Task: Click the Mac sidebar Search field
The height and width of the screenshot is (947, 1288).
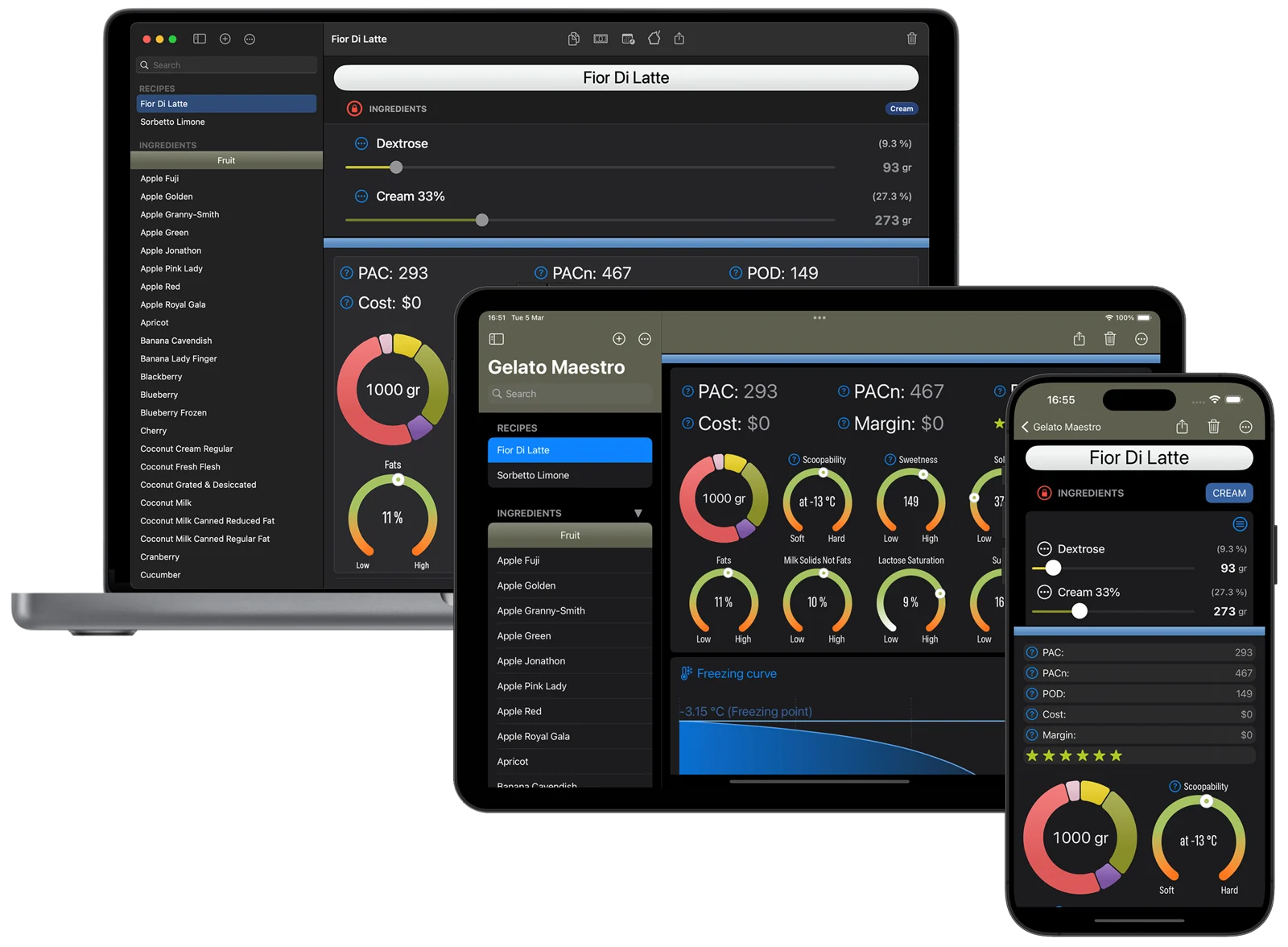Action: pyautogui.click(x=226, y=65)
